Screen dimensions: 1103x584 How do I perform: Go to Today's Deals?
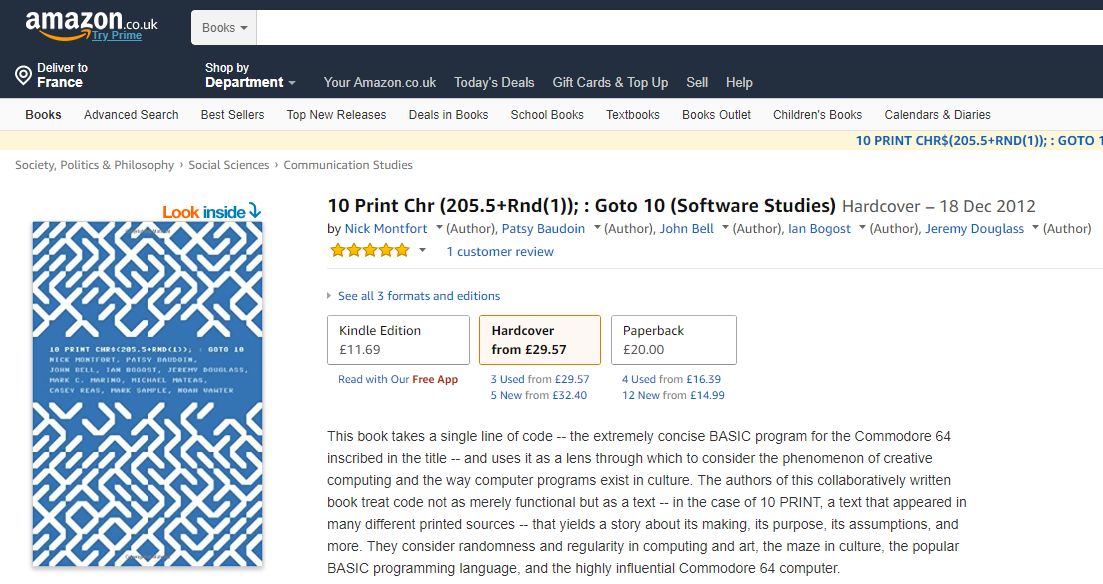[x=494, y=82]
